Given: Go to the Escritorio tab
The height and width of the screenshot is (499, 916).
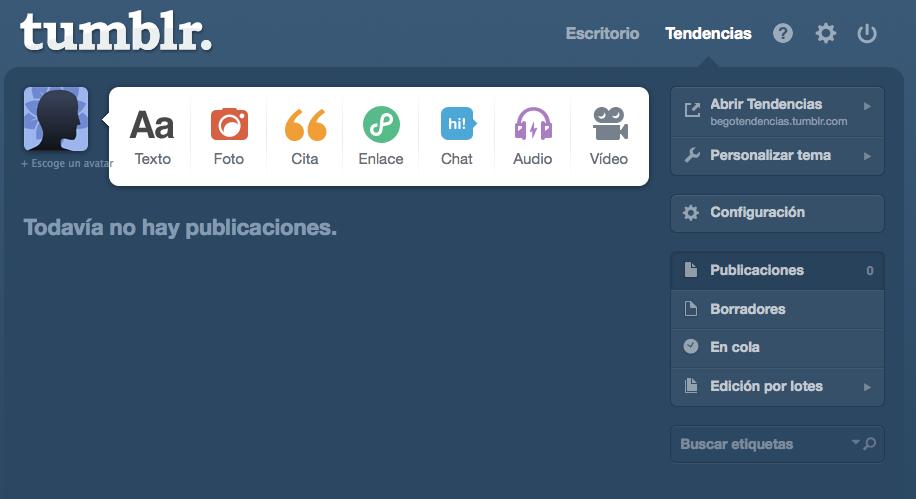Looking at the screenshot, I should pyautogui.click(x=602, y=33).
